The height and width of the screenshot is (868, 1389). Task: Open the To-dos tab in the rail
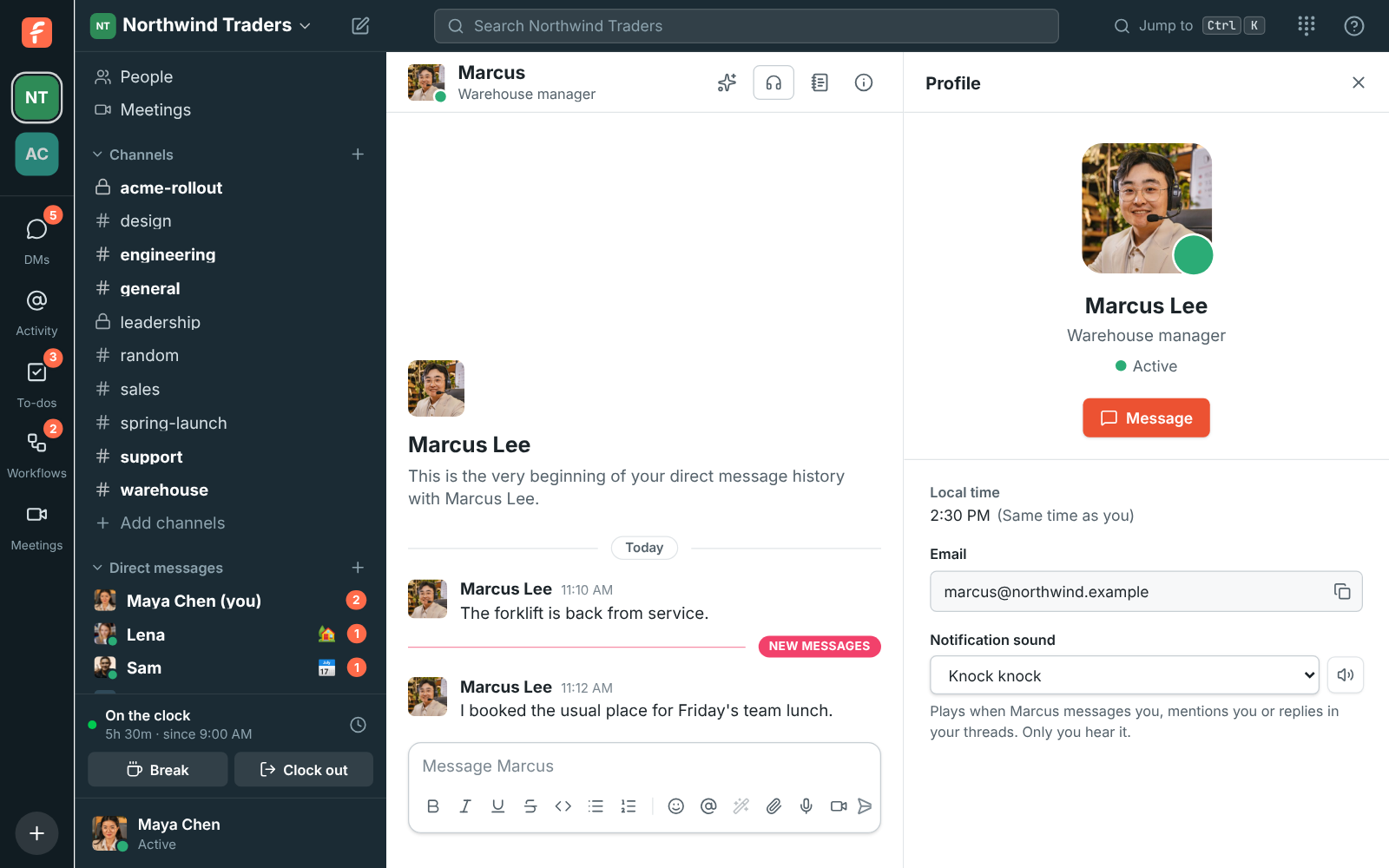[36, 385]
